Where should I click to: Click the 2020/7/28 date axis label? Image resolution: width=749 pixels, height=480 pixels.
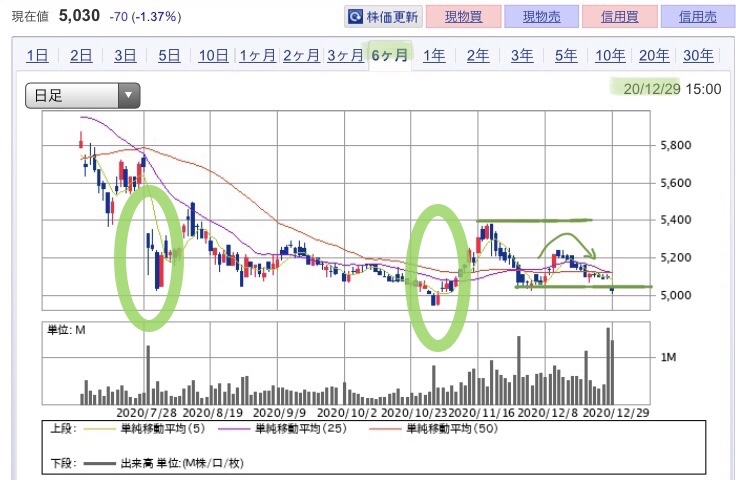tap(146, 413)
